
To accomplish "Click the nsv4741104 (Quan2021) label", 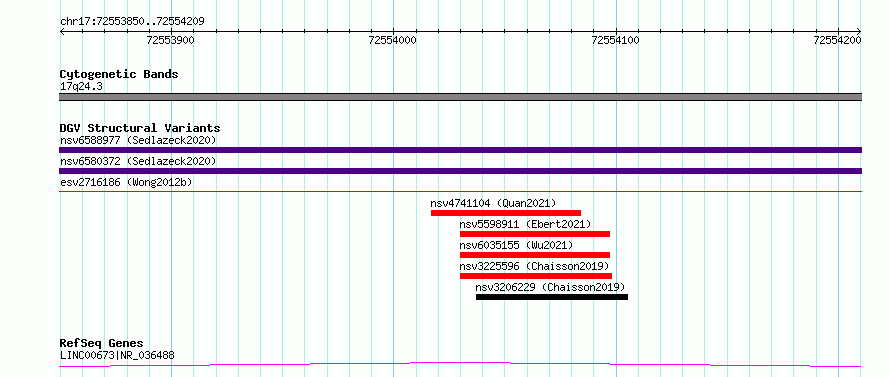I will 493,203.
